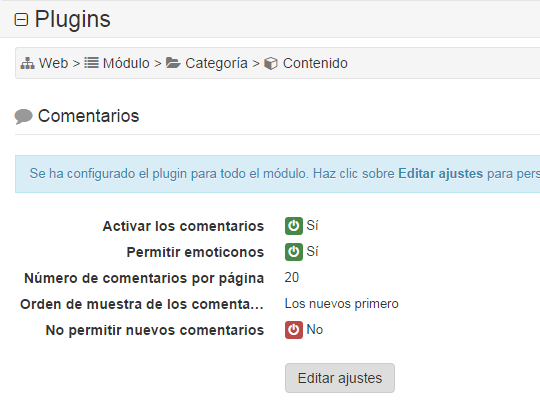
Task: Open the Web breadcrumb
Action: click(53, 63)
